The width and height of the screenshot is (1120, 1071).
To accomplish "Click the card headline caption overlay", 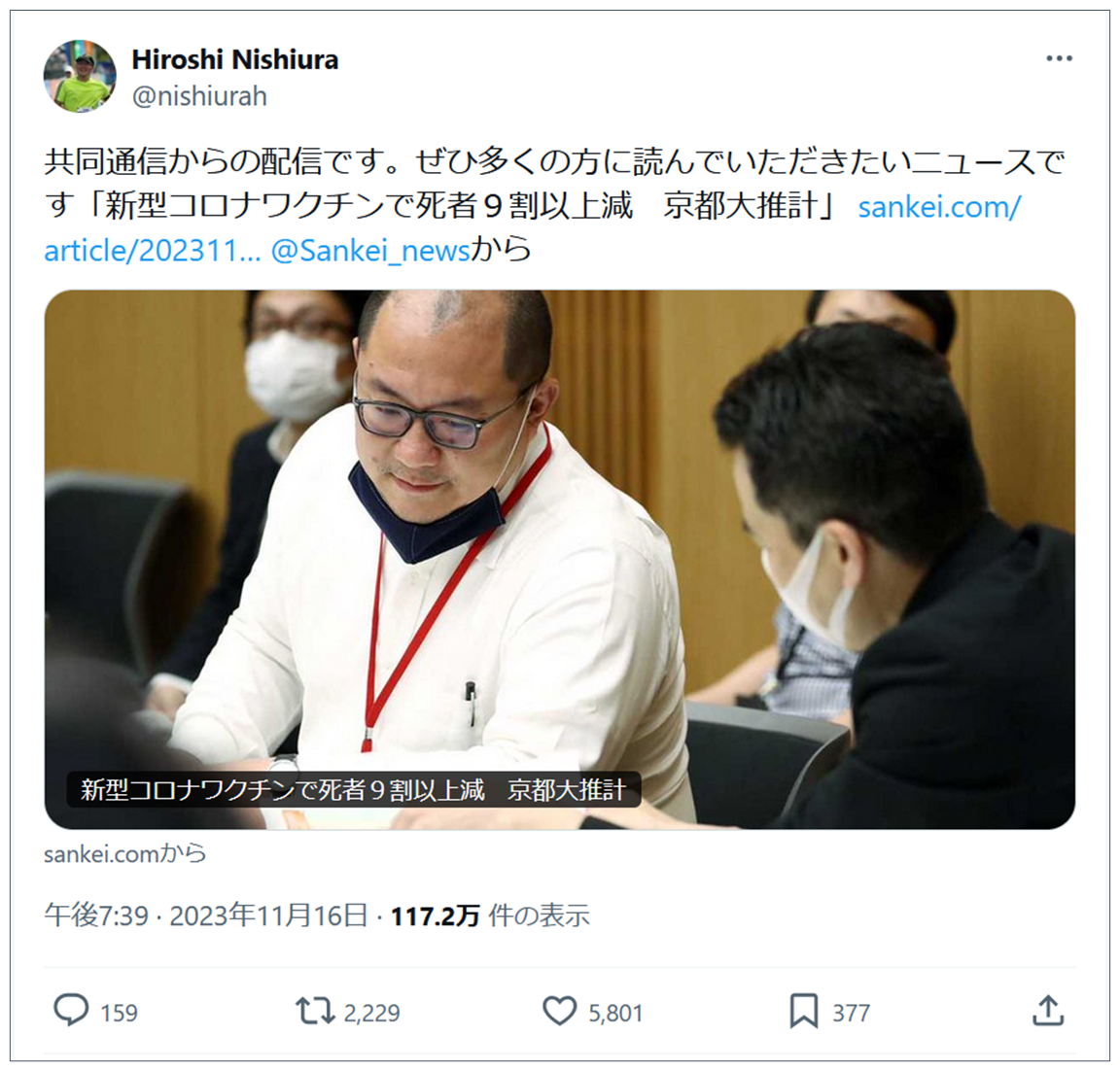I will pyautogui.click(x=354, y=790).
